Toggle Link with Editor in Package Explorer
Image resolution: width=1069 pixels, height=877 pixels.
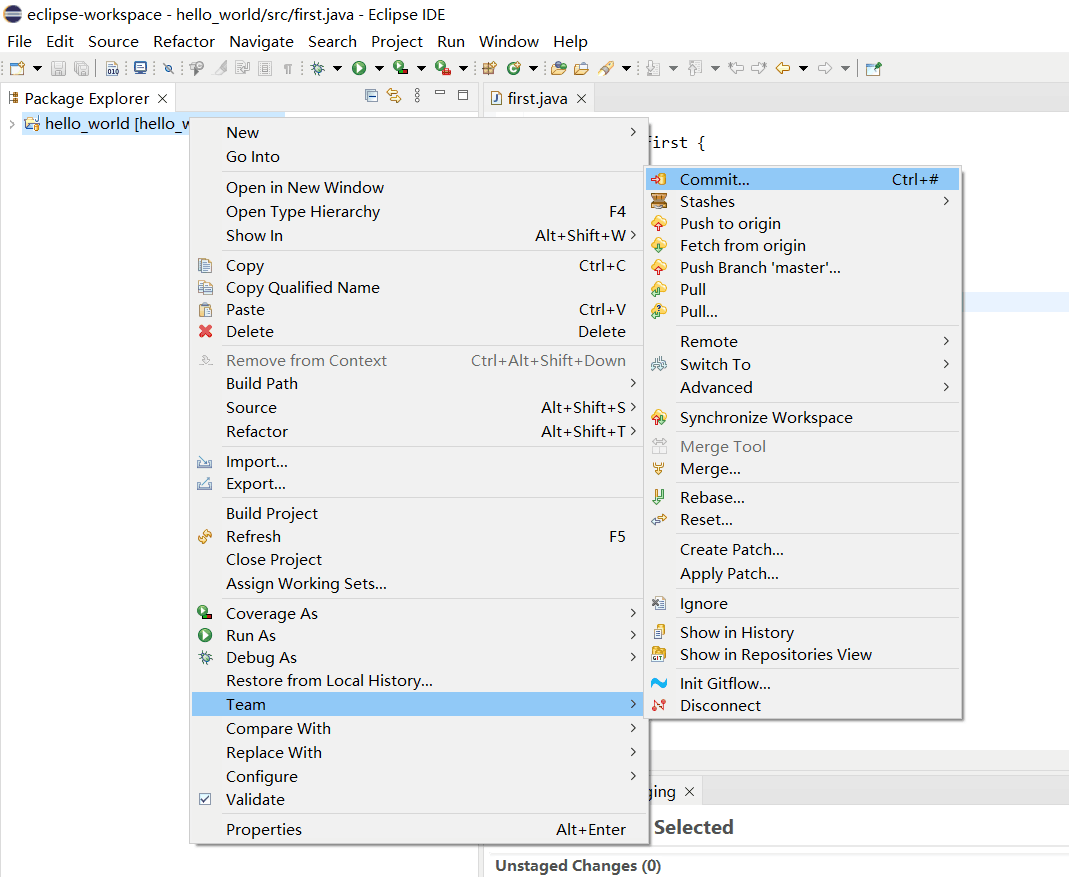[x=394, y=95]
